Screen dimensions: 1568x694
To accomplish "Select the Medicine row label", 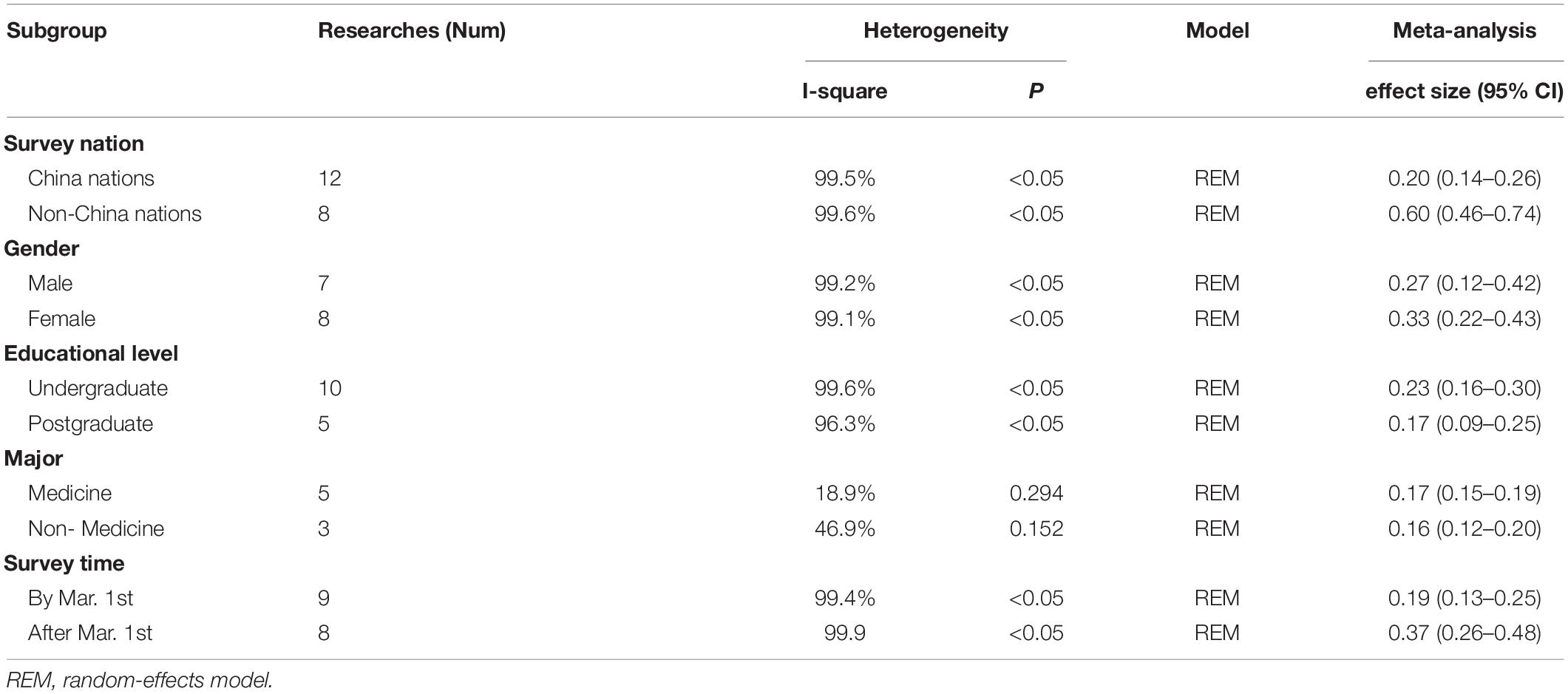I will [x=70, y=493].
